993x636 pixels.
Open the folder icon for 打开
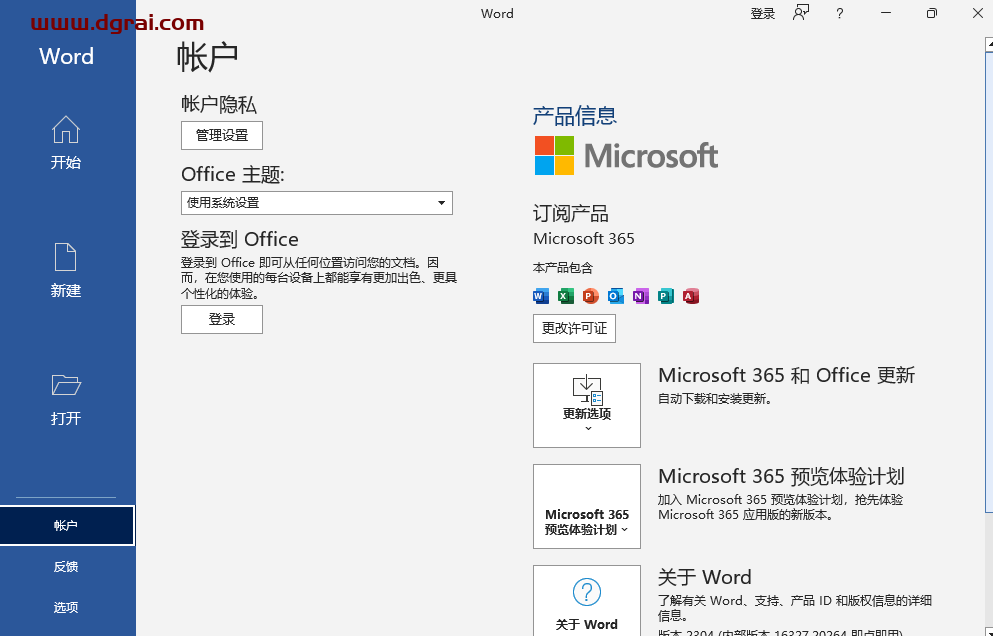(x=66, y=385)
